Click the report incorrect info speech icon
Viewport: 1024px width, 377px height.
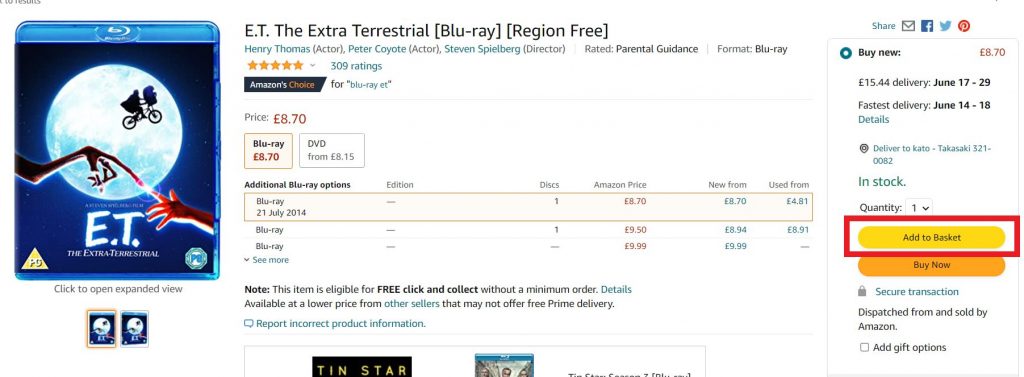pos(248,323)
